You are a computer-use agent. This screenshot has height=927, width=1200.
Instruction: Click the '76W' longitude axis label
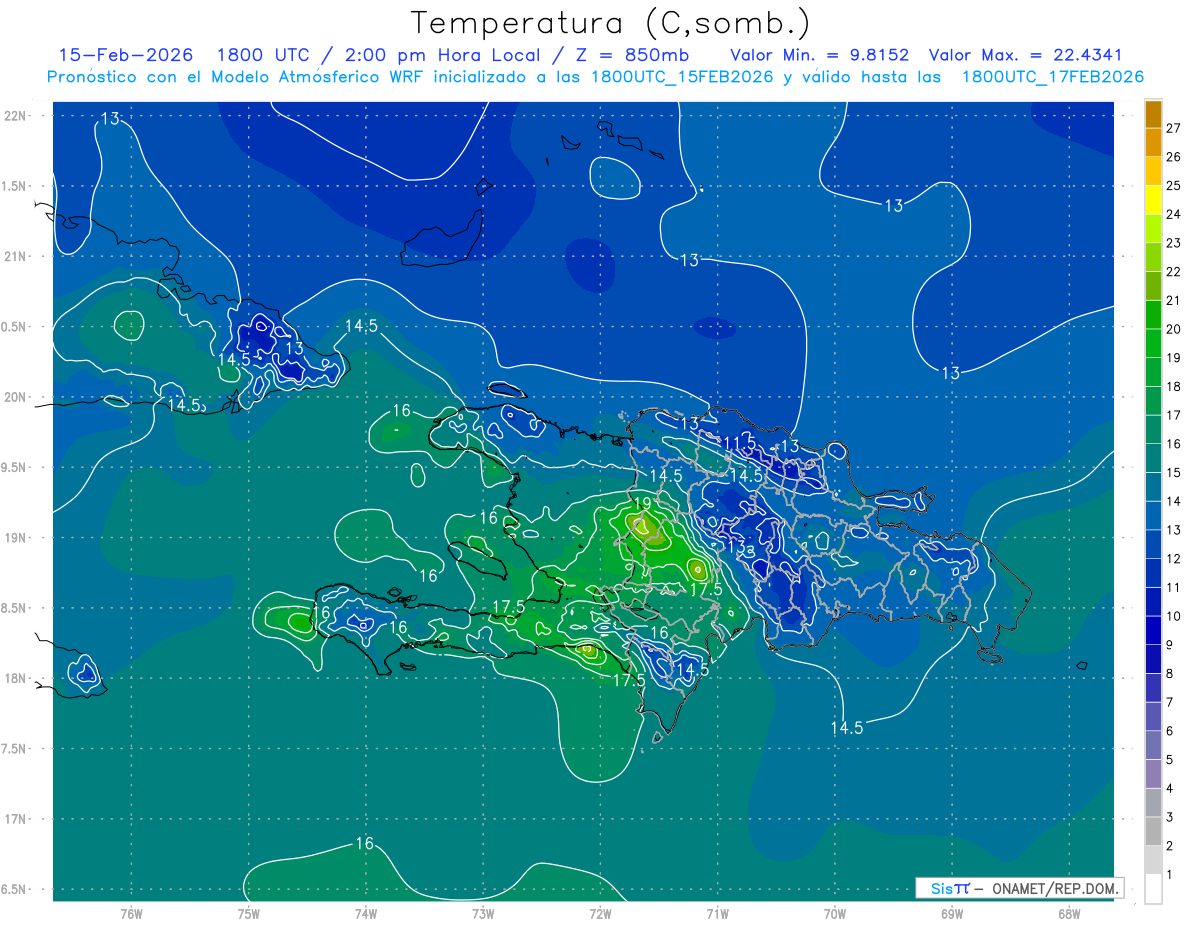[131, 914]
